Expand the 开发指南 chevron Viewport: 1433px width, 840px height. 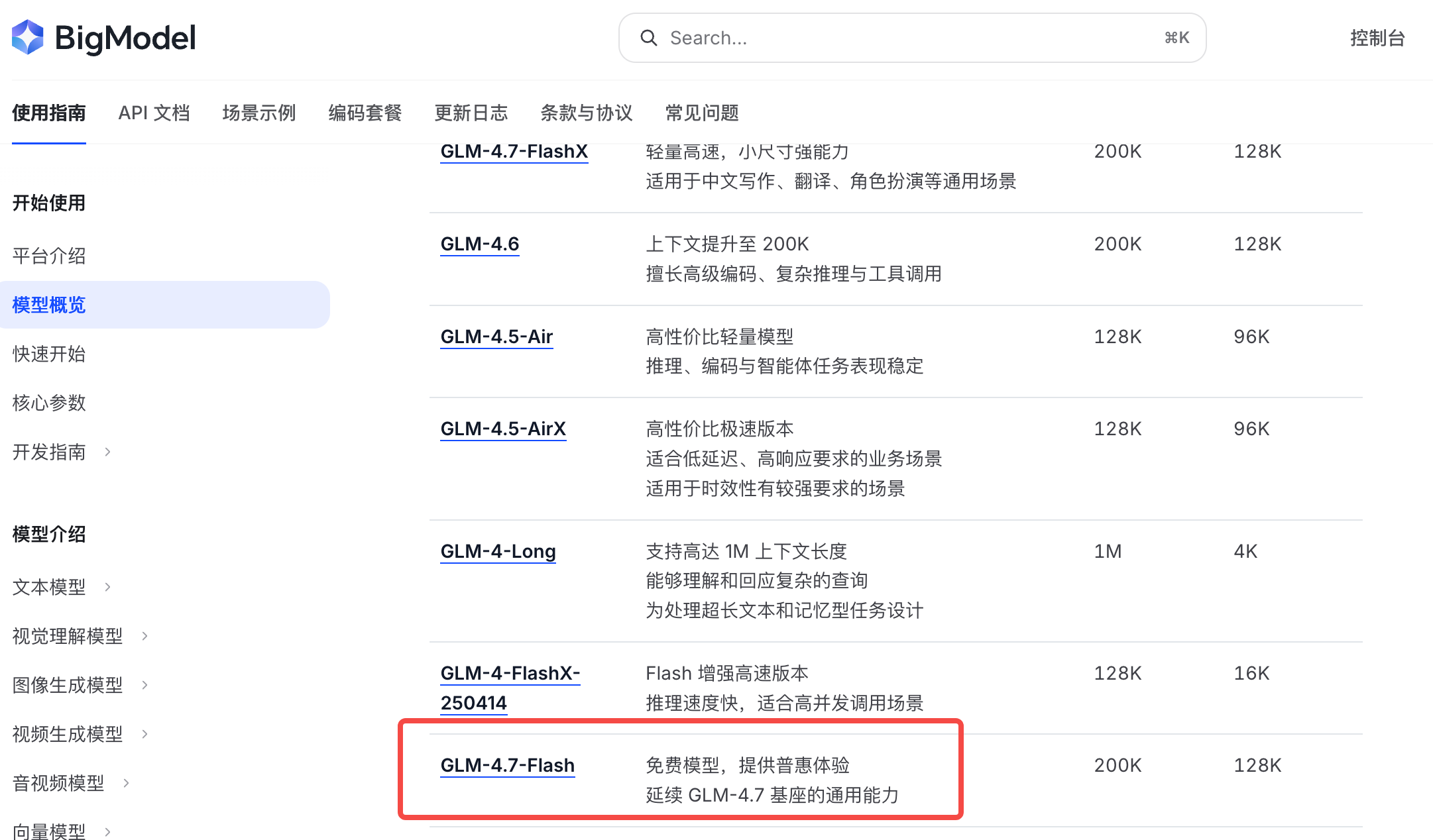point(108,452)
